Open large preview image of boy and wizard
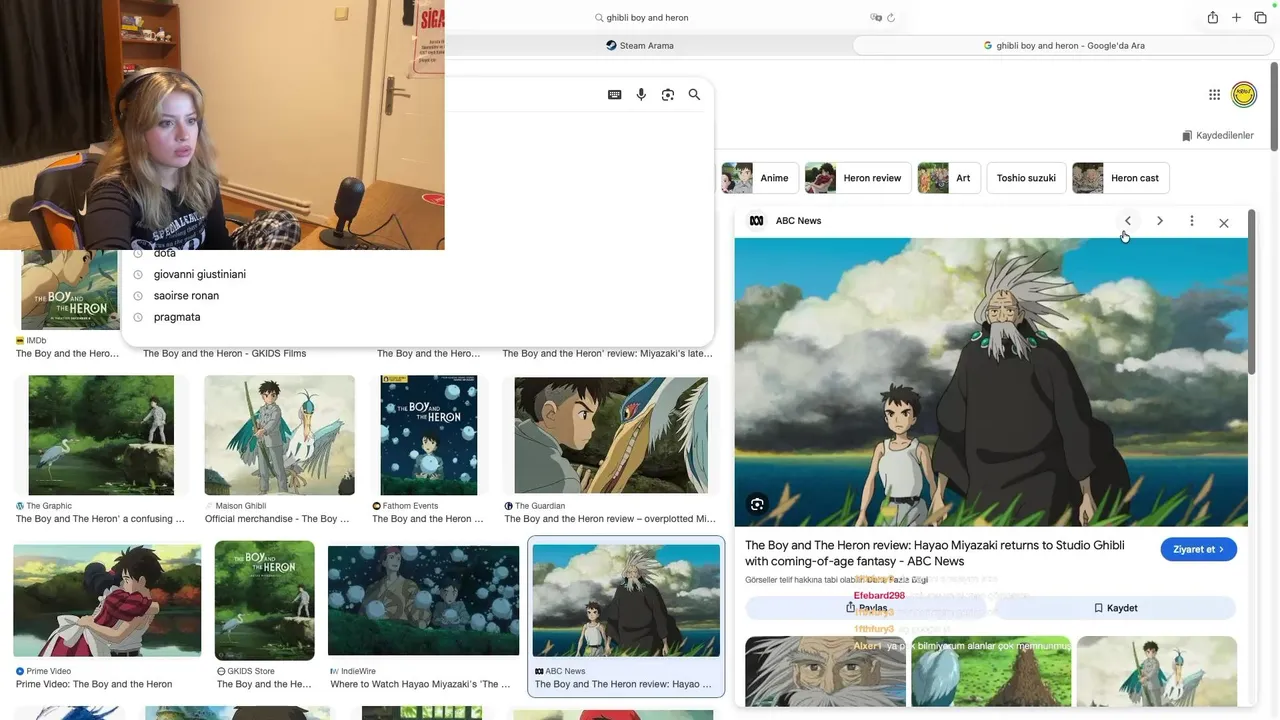 tap(991, 382)
